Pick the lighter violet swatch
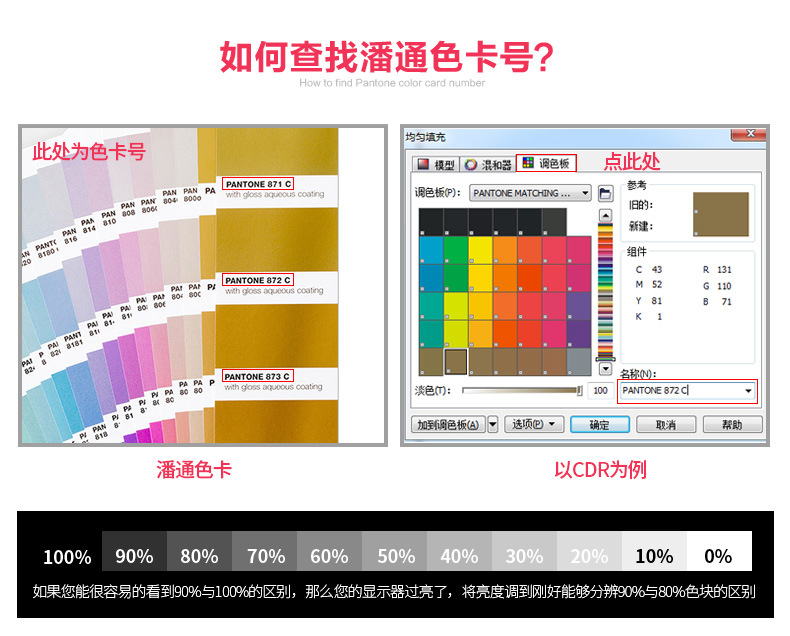Image resolution: width=790 pixels, height=636 pixels. (579, 306)
